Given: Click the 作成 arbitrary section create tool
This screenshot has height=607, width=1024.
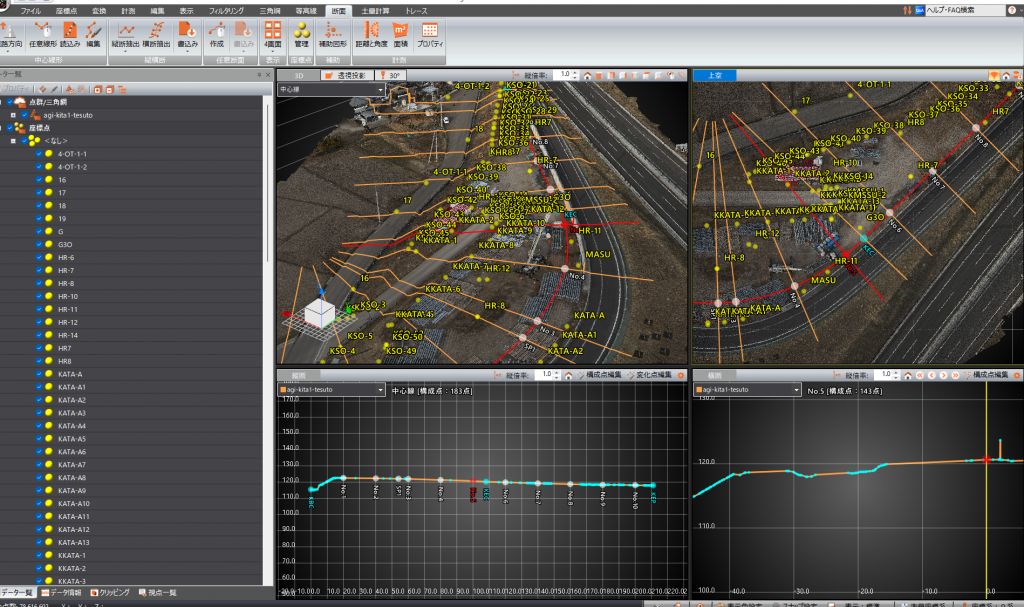Looking at the screenshot, I should 217,35.
